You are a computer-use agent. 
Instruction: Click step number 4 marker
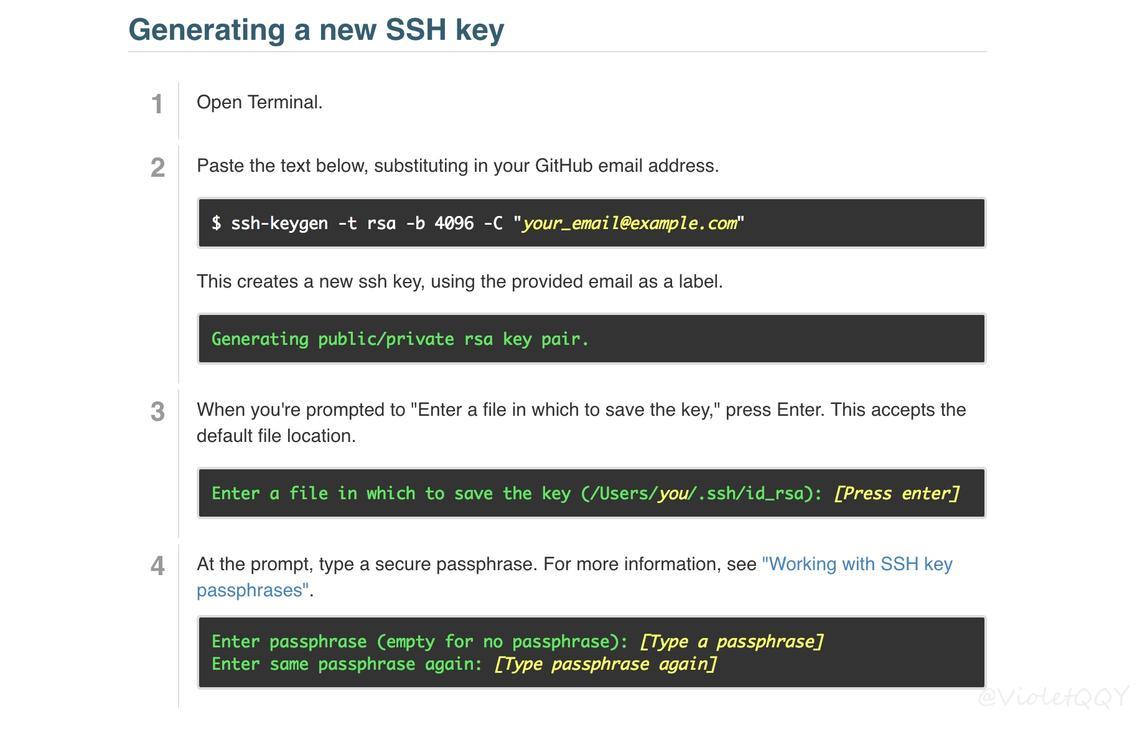click(158, 566)
